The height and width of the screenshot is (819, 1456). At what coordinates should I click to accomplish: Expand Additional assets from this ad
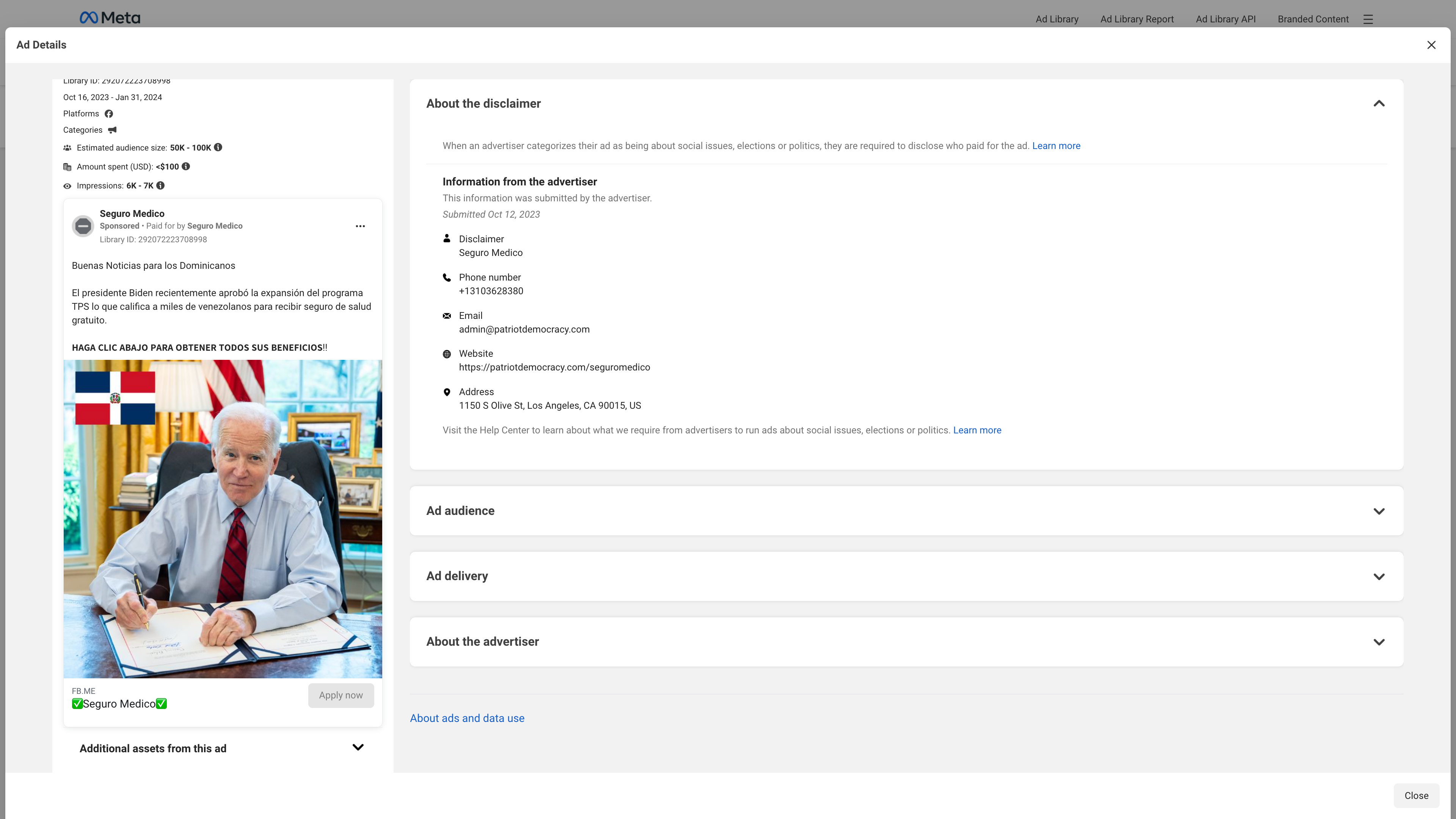358,748
